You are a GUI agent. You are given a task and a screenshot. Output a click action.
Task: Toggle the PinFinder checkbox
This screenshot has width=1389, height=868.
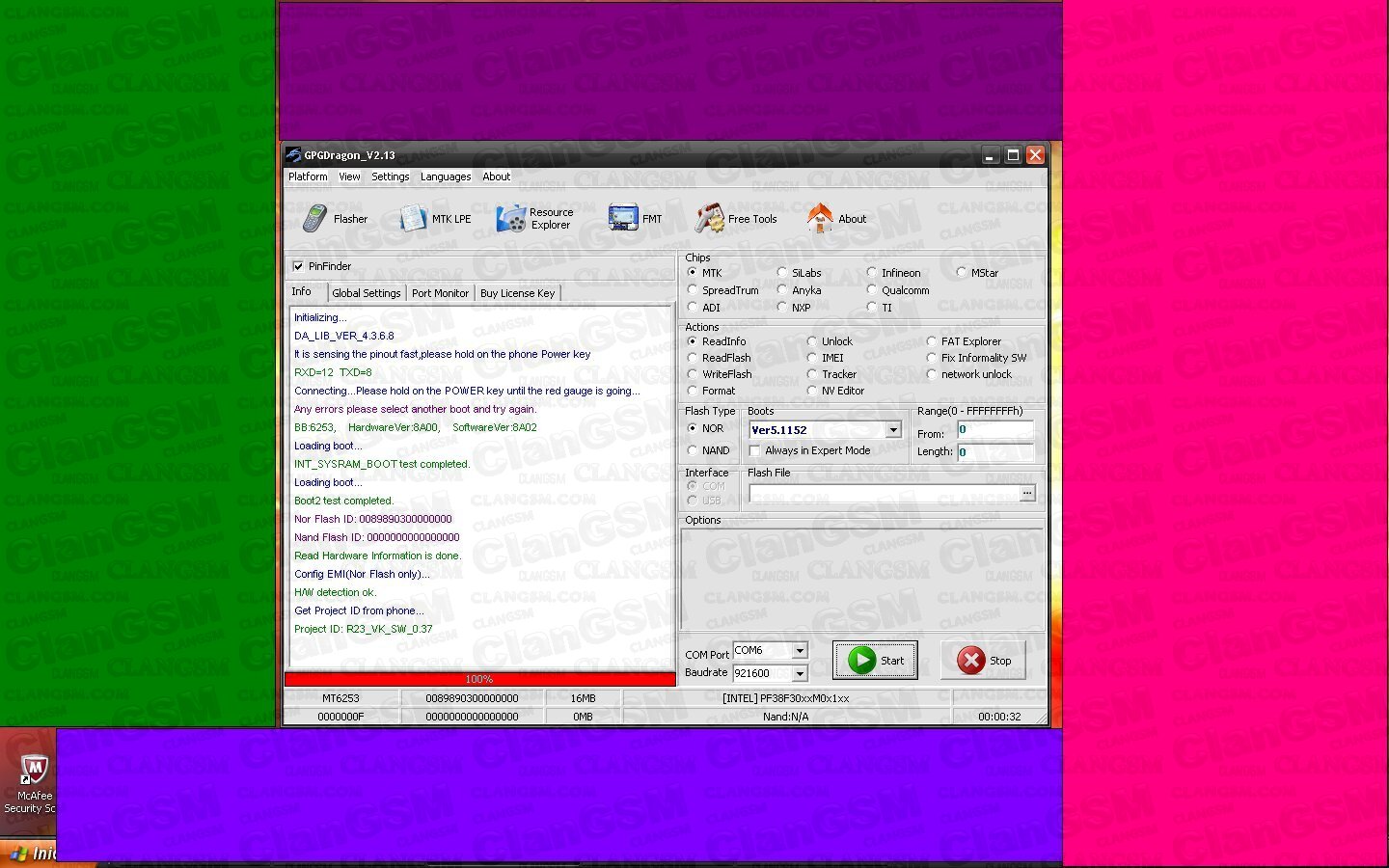pos(298,266)
